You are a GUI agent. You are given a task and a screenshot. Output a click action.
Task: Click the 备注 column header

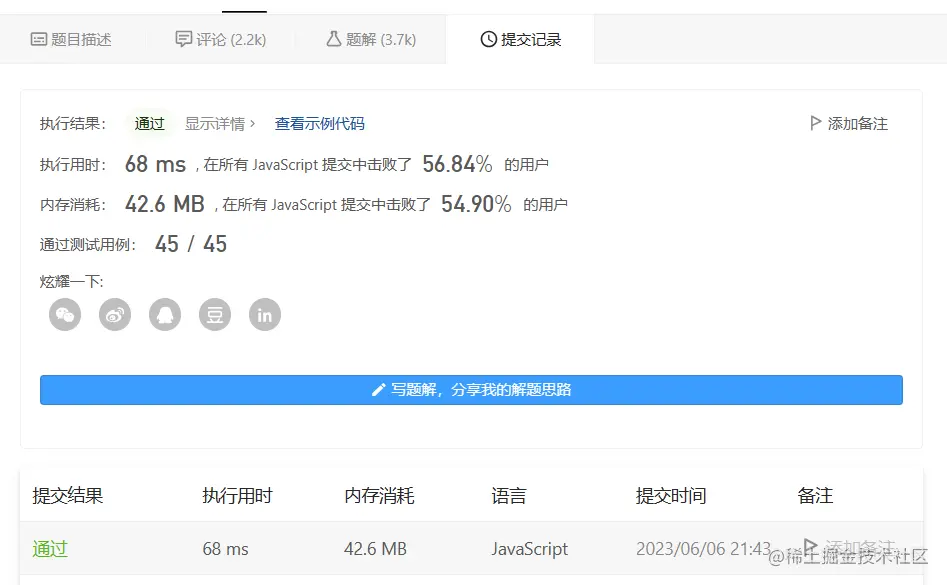coord(815,496)
